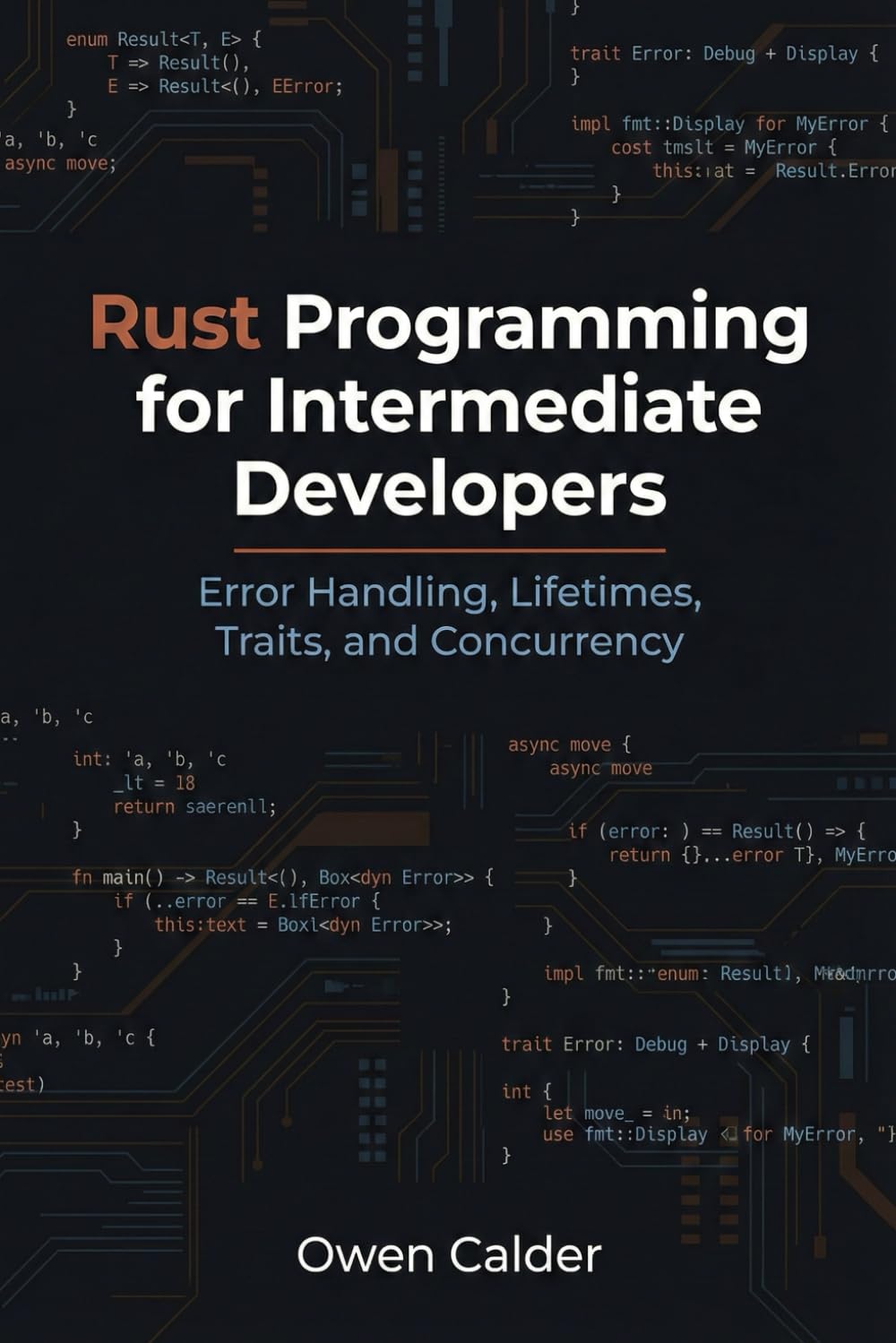Viewport: 896px width, 1343px height.
Task: Click code line starting "return {}...error T}"
Action: [753, 855]
